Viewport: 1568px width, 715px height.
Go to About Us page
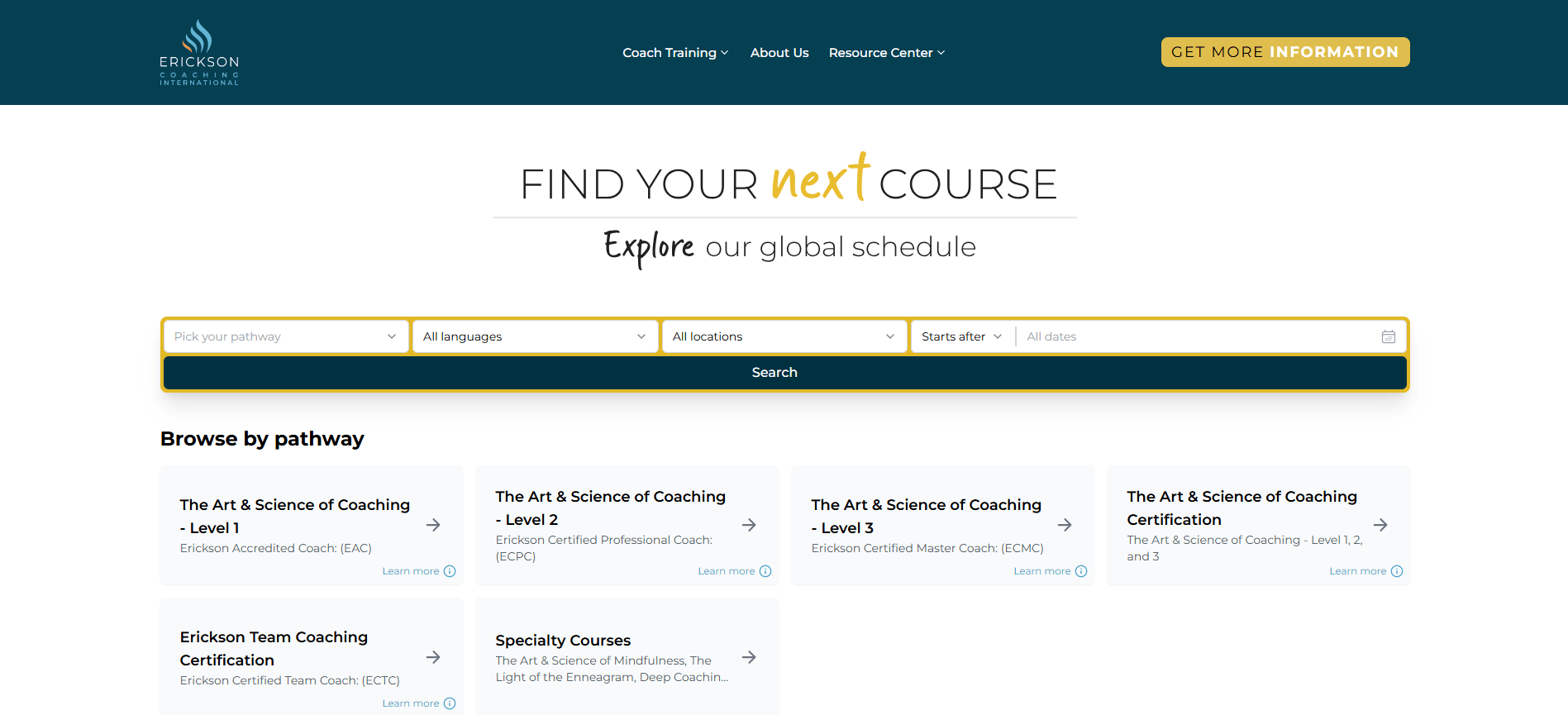779,53
